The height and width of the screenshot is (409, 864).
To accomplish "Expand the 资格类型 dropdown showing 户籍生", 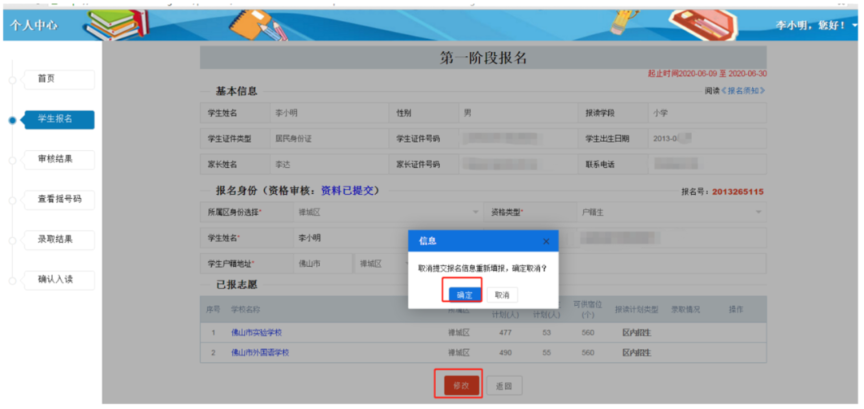I will (658, 212).
